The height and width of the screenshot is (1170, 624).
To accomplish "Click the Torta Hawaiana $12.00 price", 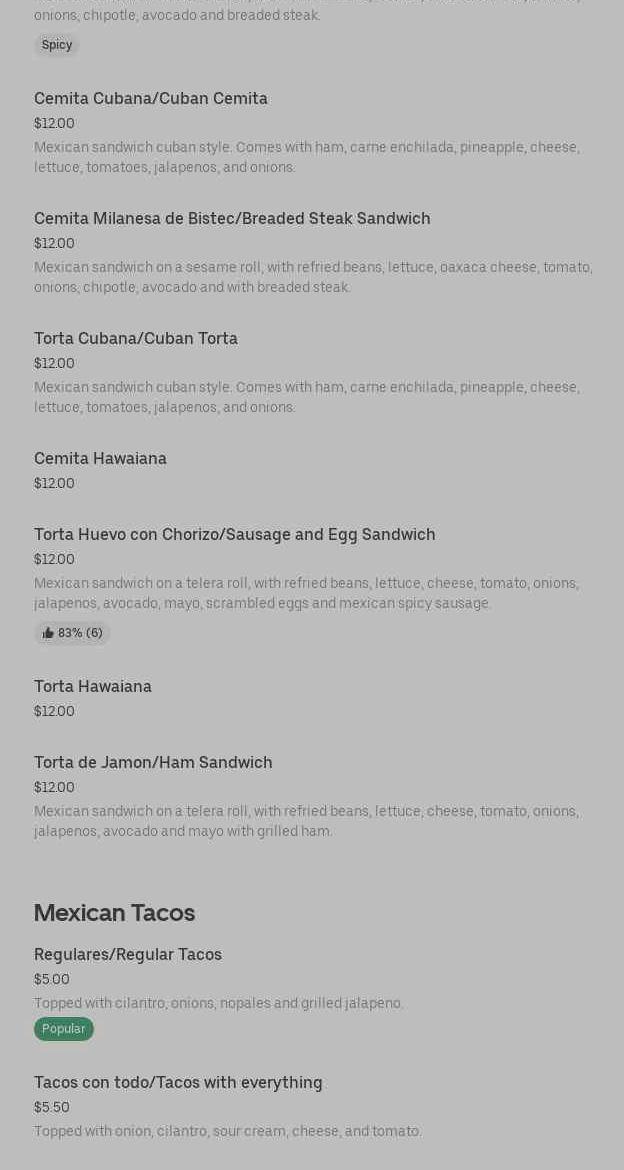I will (x=54, y=711).
